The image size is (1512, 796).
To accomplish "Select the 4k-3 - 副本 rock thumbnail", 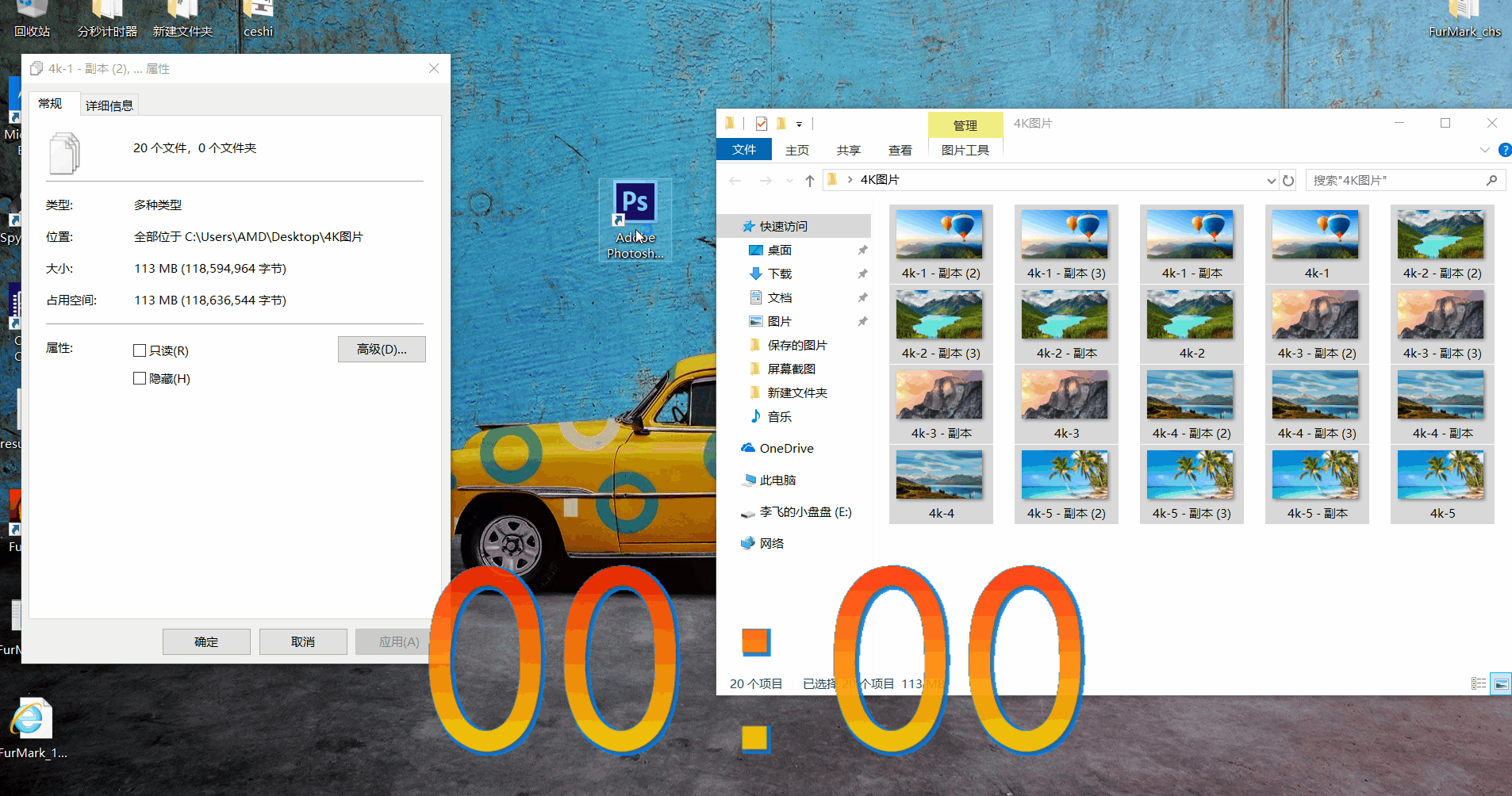I will [x=941, y=404].
